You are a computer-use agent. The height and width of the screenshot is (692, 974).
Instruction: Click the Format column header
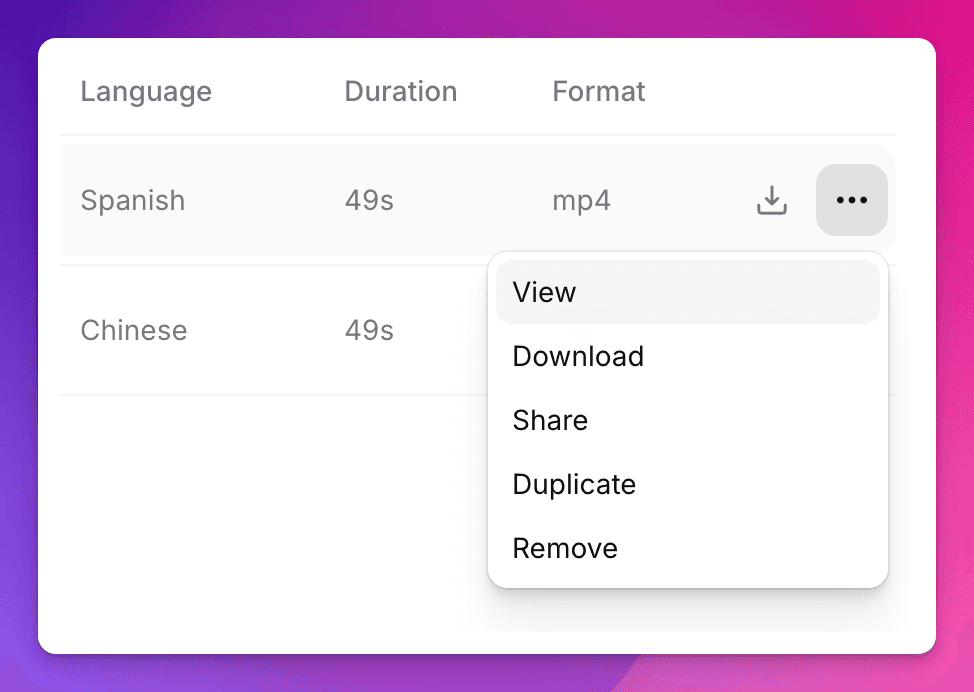point(599,91)
